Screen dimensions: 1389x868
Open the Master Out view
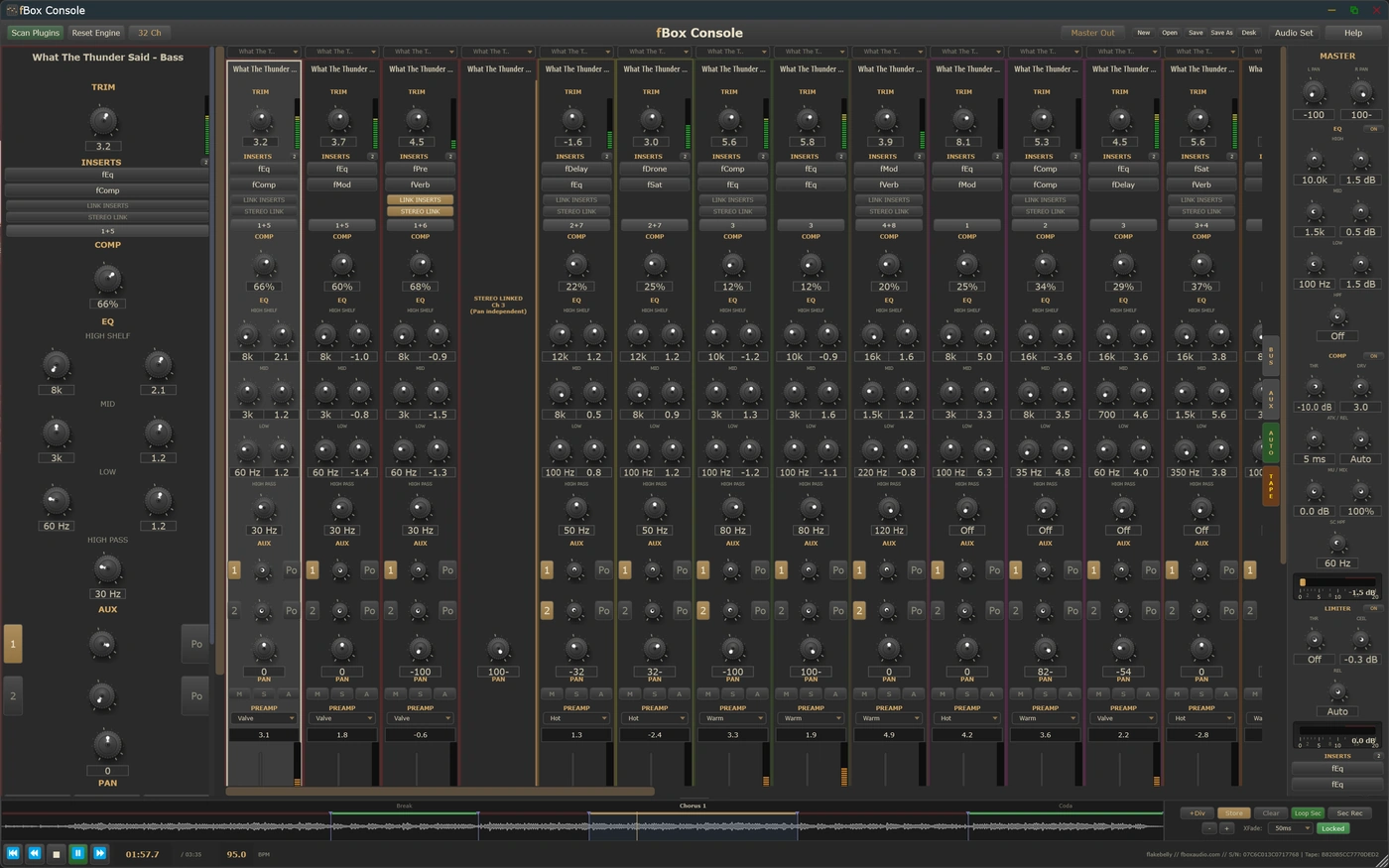[x=1092, y=33]
